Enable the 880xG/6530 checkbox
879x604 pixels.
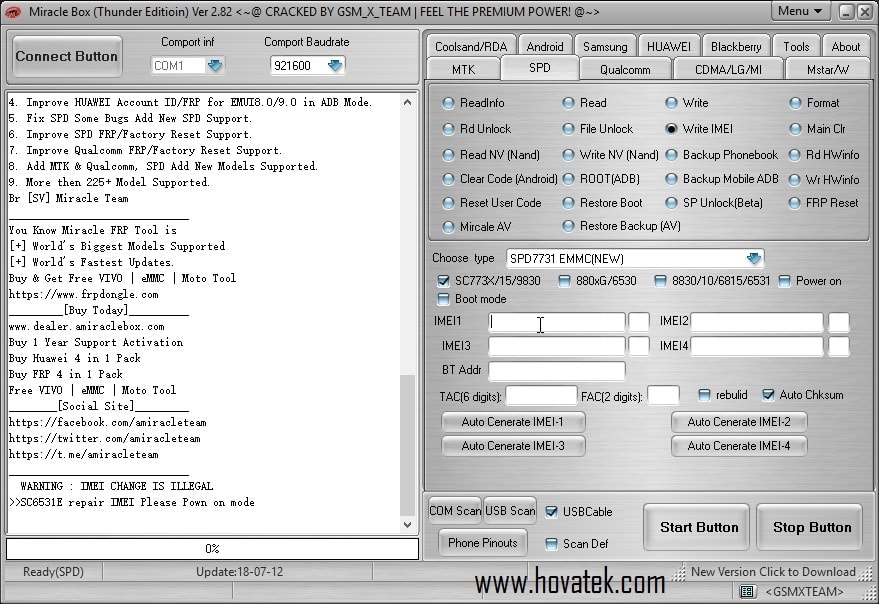[x=565, y=281]
